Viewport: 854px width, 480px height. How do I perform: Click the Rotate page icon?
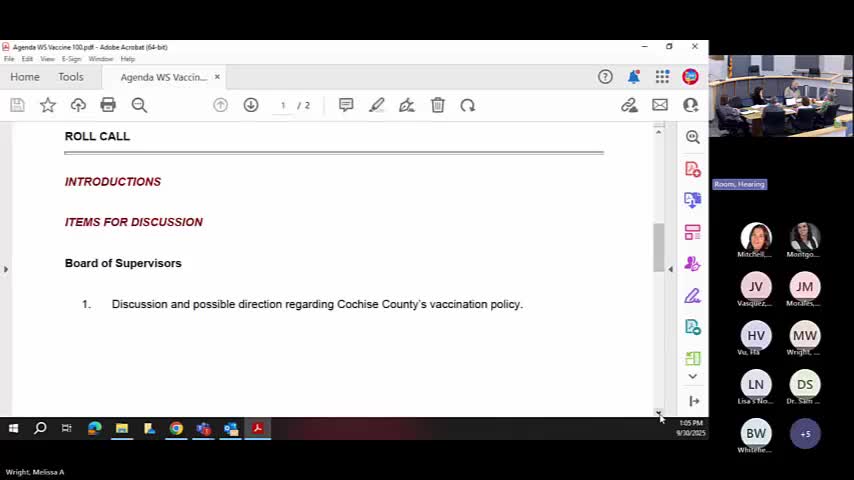coord(468,105)
